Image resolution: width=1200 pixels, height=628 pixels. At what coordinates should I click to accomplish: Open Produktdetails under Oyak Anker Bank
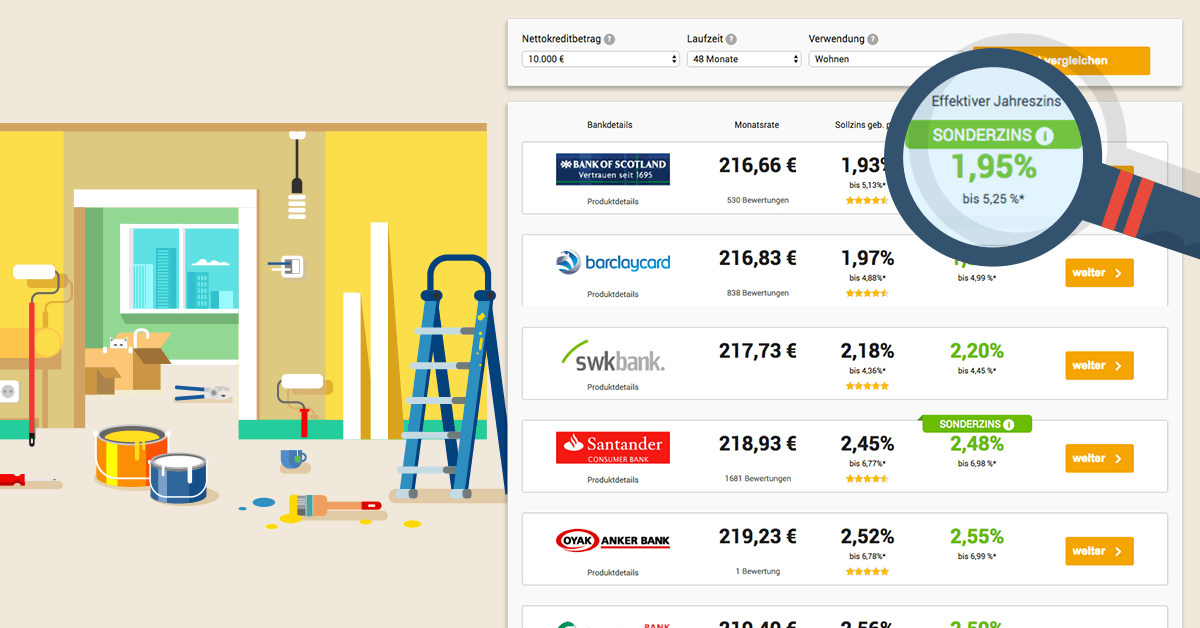click(613, 573)
